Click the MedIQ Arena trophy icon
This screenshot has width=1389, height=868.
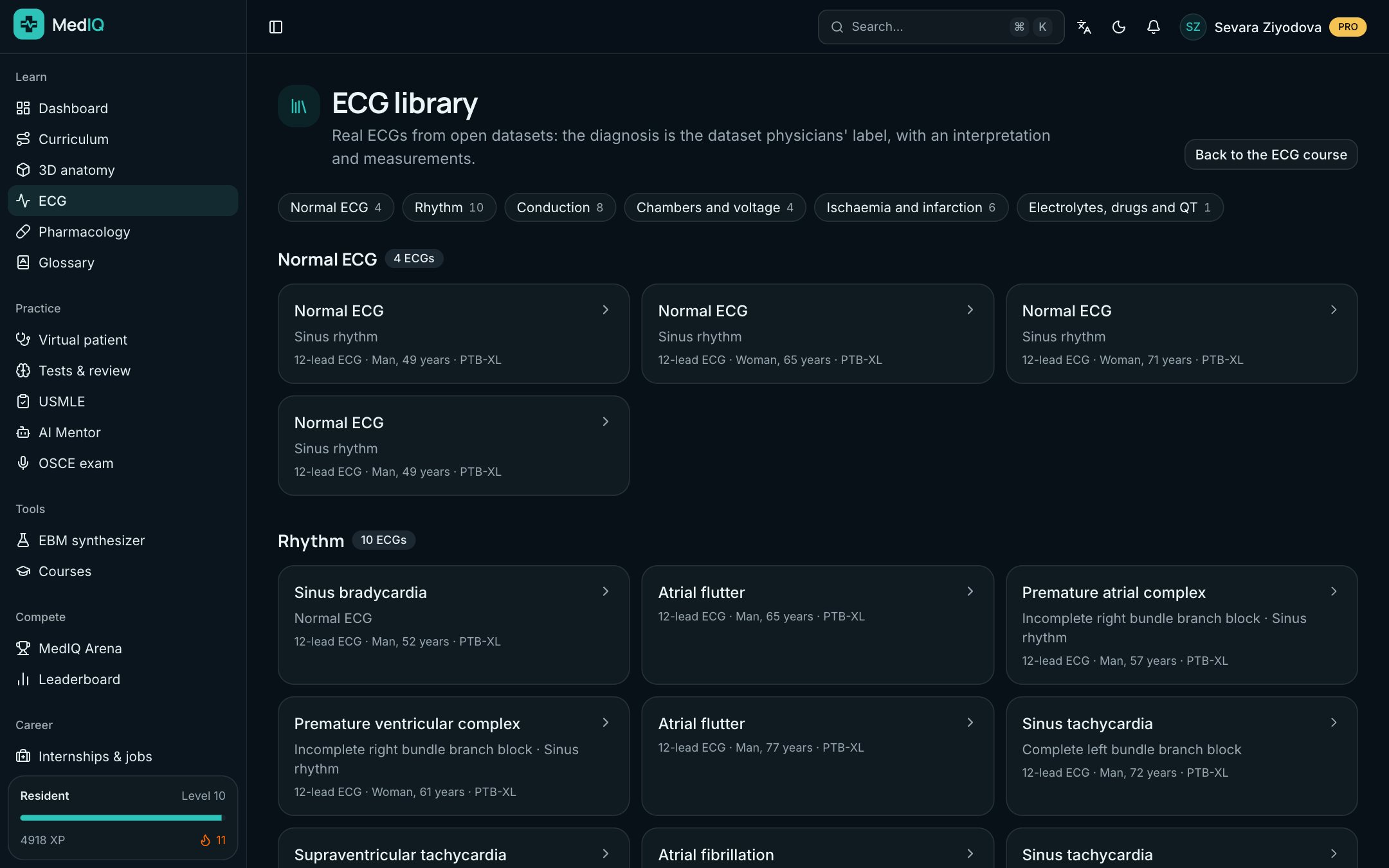(x=23, y=648)
